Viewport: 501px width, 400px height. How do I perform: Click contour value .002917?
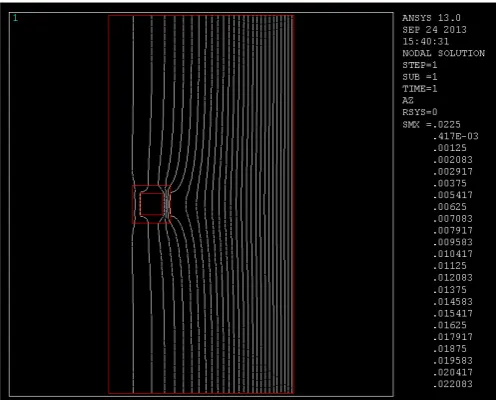pyautogui.click(x=453, y=172)
